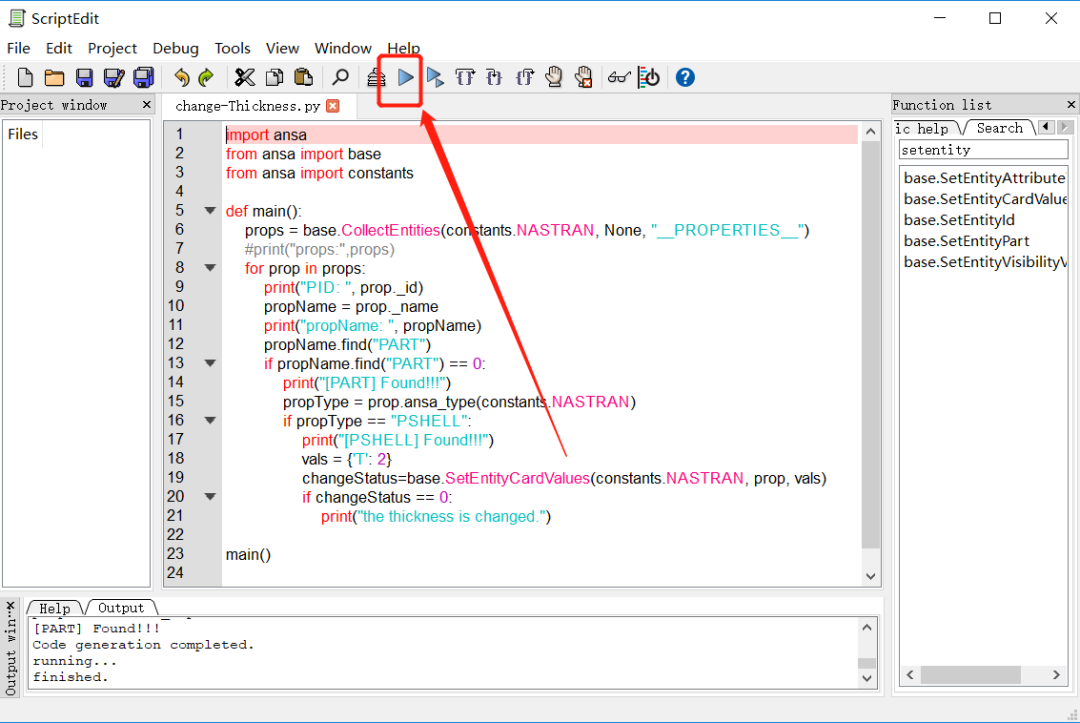Collapse fold arrow at line 13
The image size is (1080, 723).
(210, 363)
